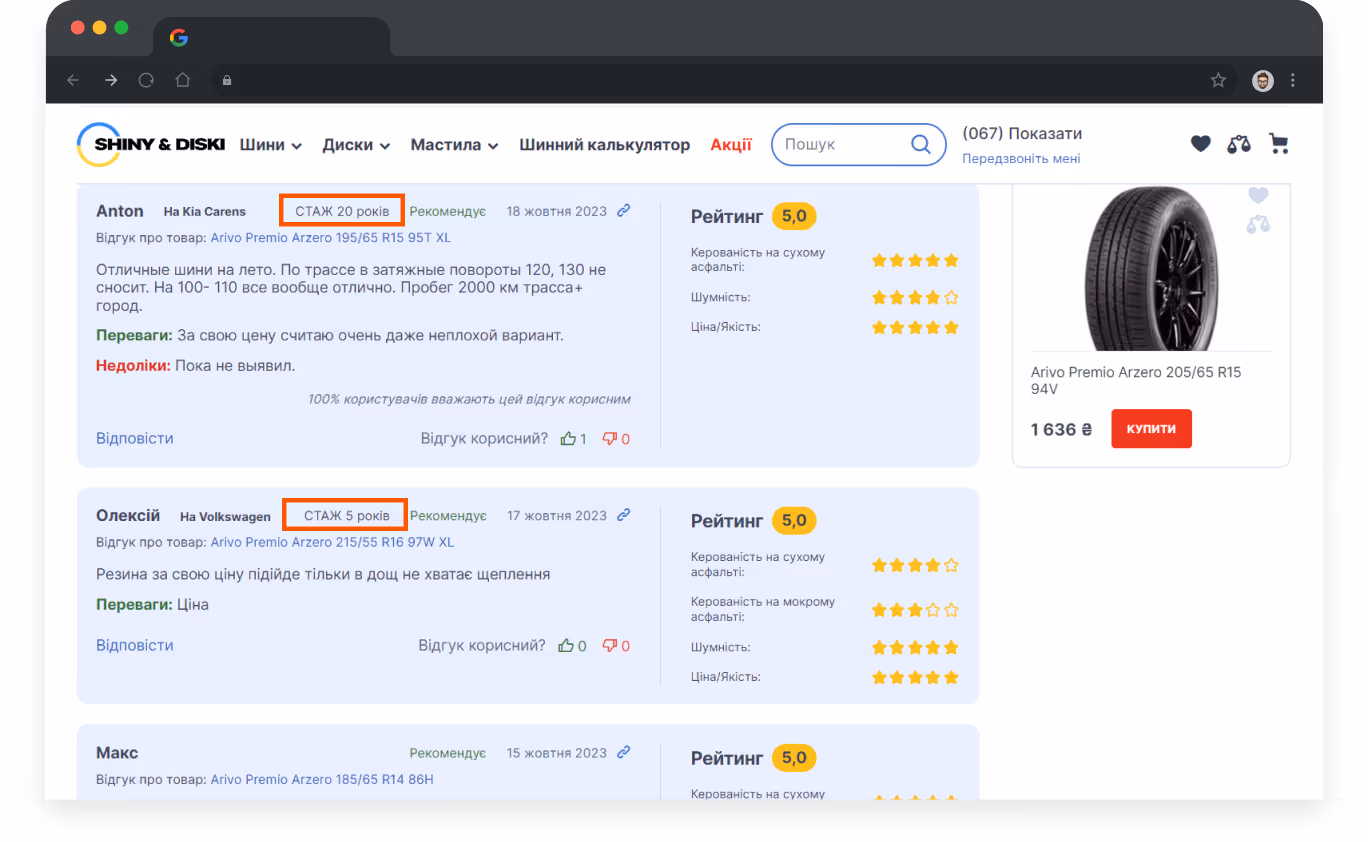Open comparison scales icon in header
The width and height of the screenshot is (1368, 842).
[1239, 144]
